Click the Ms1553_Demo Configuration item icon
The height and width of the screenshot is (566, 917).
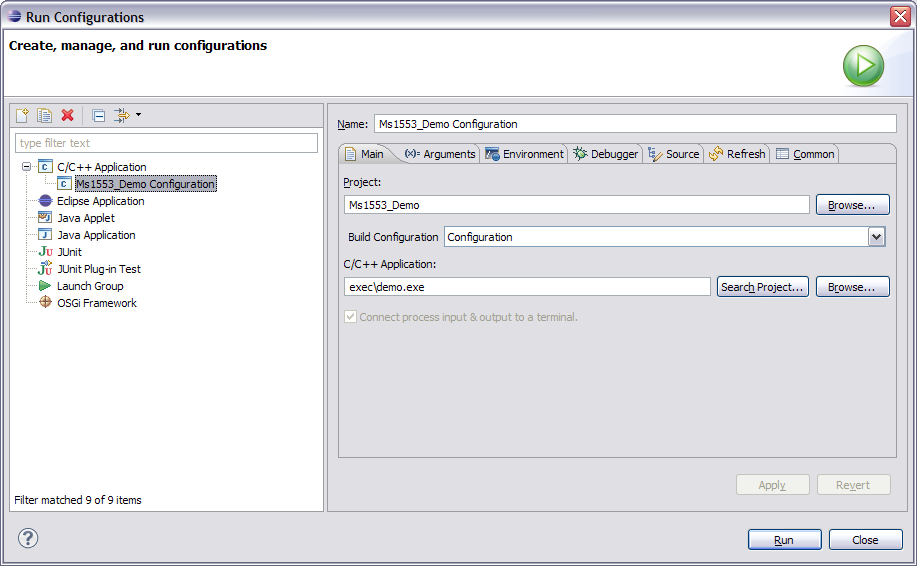pyautogui.click(x=64, y=184)
